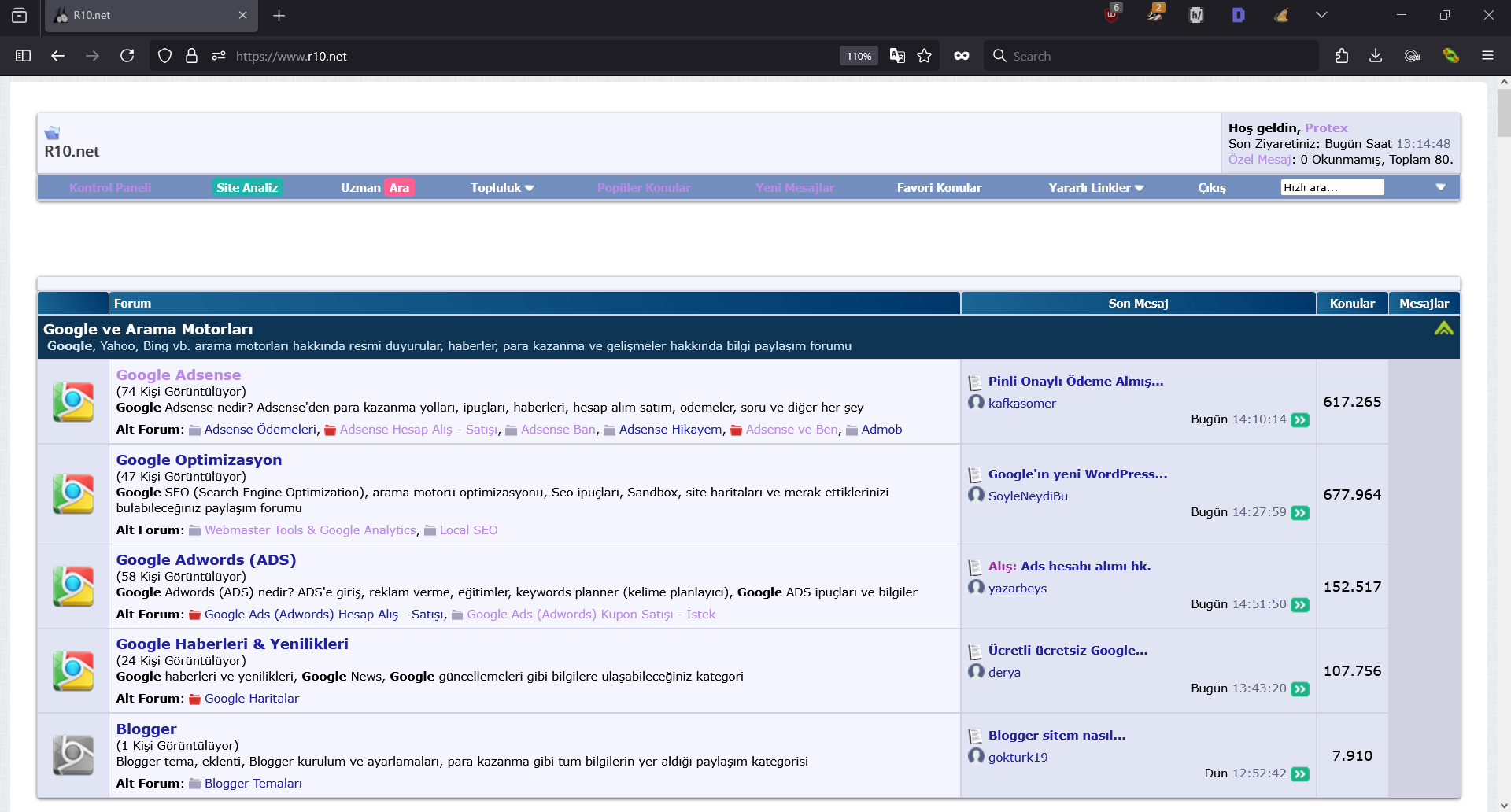This screenshot has width=1511, height=812.
Task: Focus the browser Search box
Action: tap(1151, 56)
